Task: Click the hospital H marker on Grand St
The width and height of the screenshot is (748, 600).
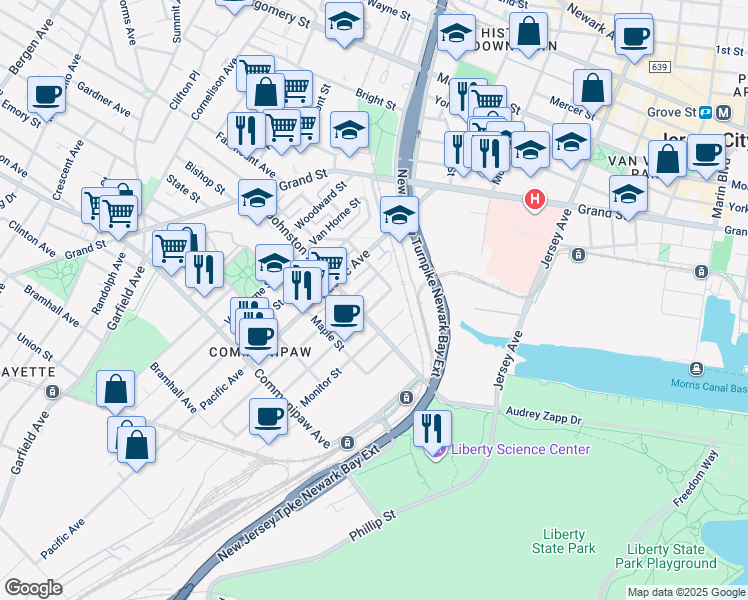Action: [x=534, y=200]
